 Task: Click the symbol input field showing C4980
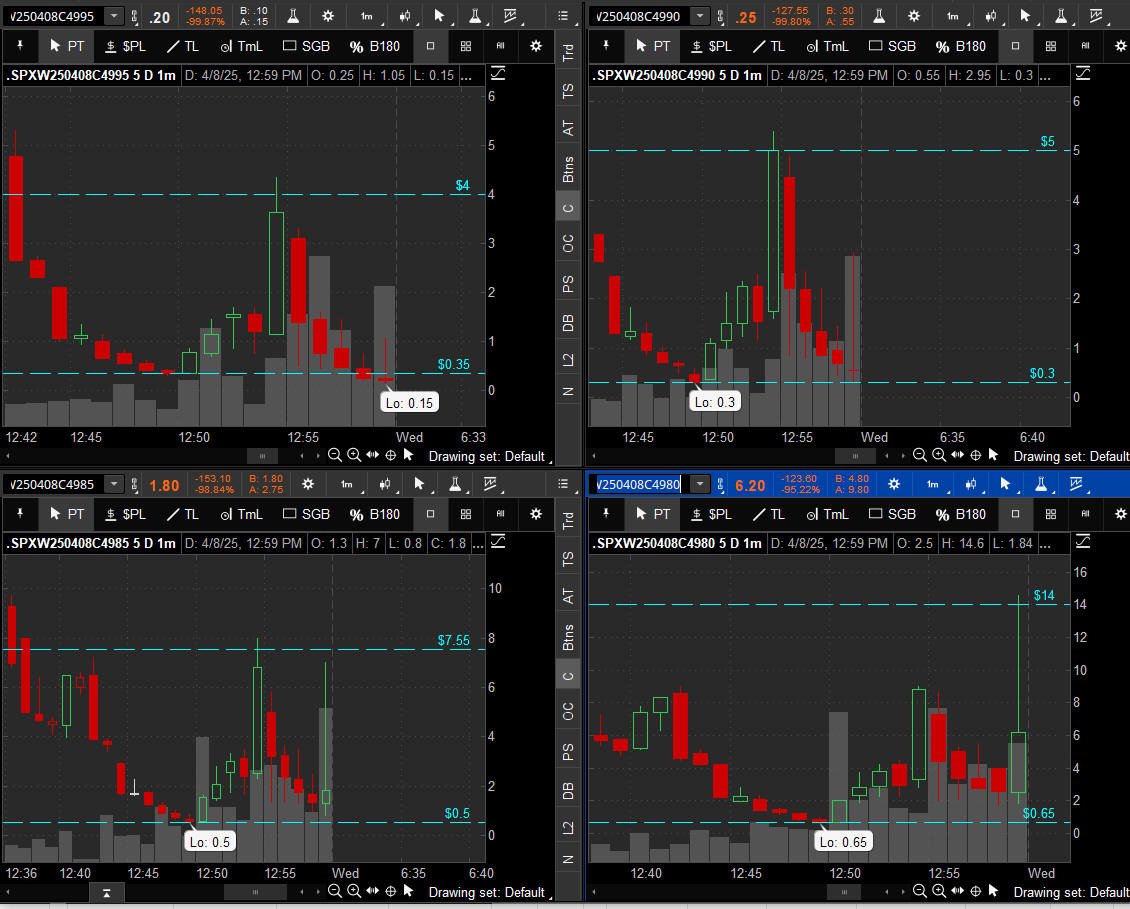click(638, 484)
